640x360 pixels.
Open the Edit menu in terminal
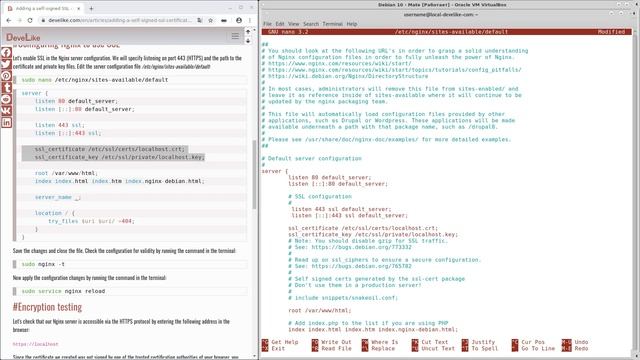(x=280, y=24)
